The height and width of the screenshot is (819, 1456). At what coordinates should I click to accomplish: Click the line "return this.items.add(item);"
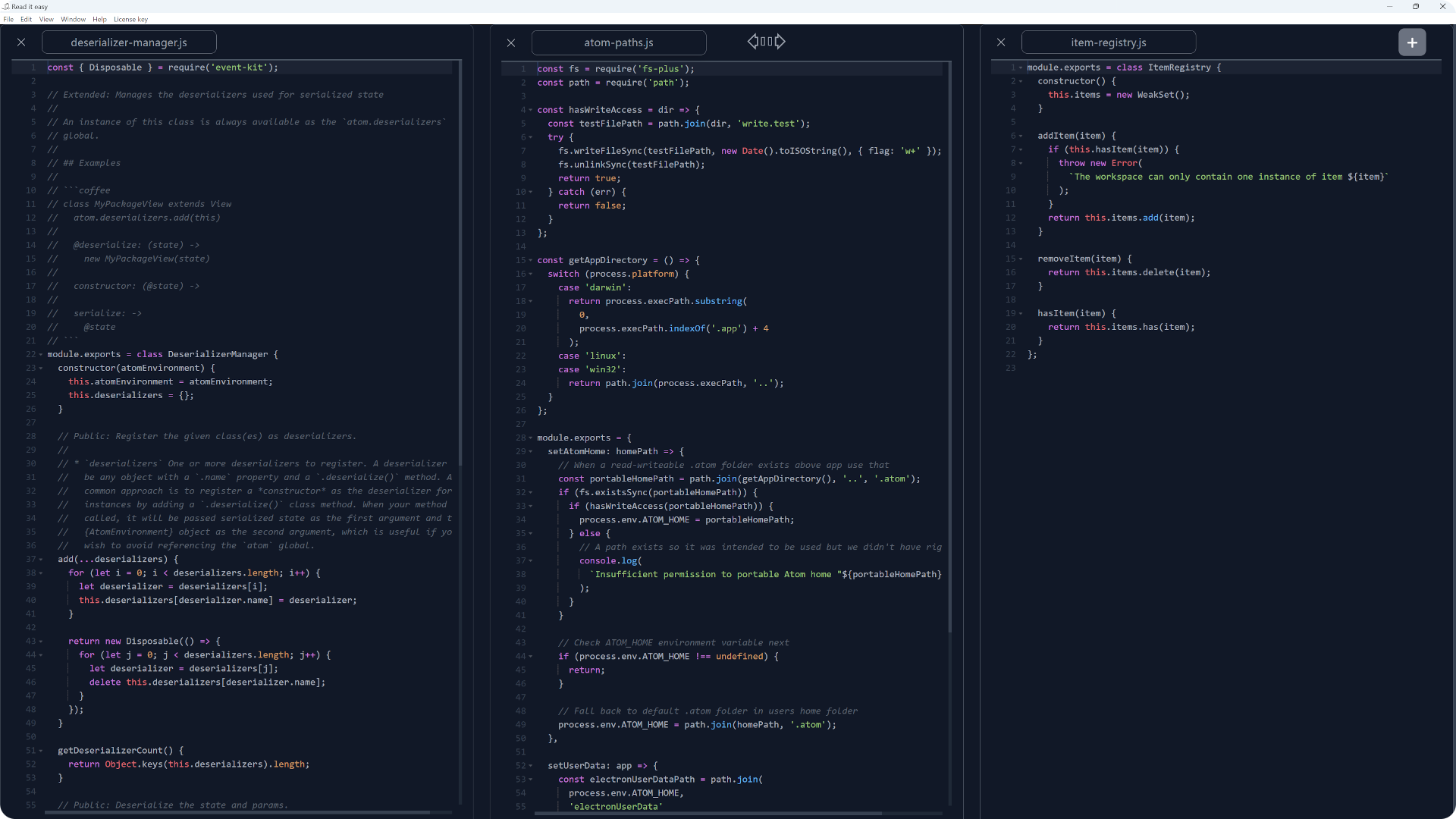1122,218
